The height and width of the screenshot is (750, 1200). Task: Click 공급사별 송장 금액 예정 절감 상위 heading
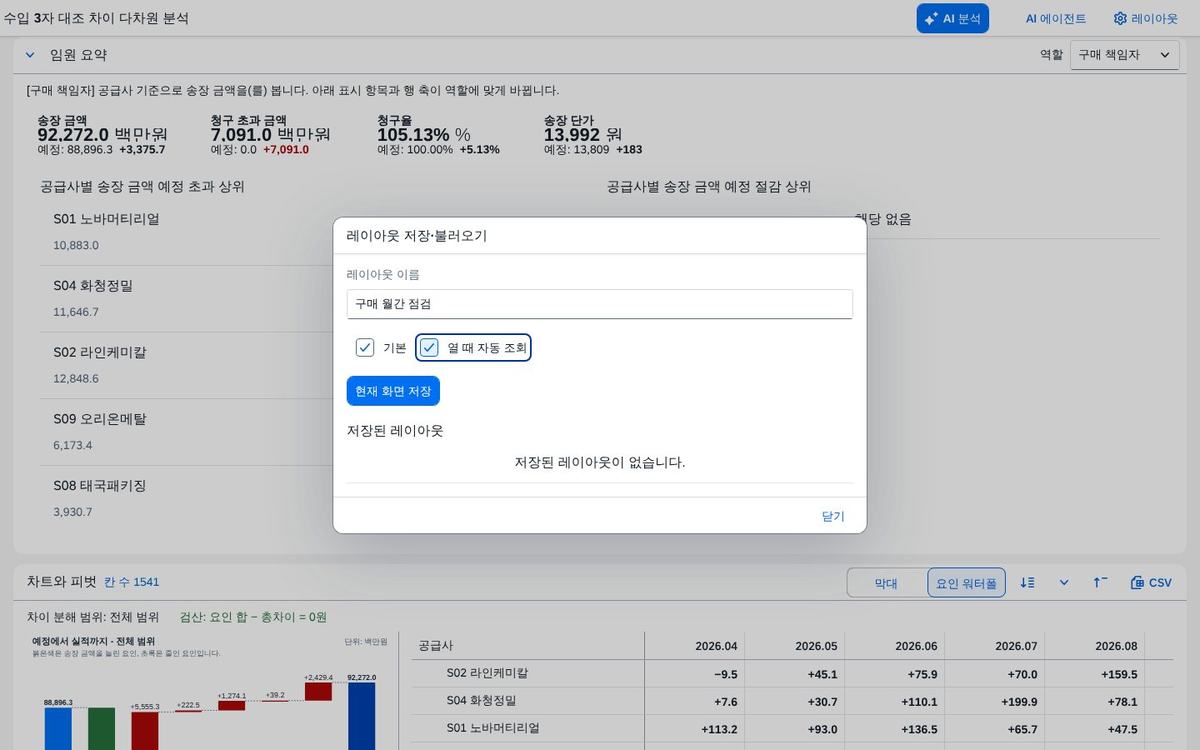pos(709,186)
